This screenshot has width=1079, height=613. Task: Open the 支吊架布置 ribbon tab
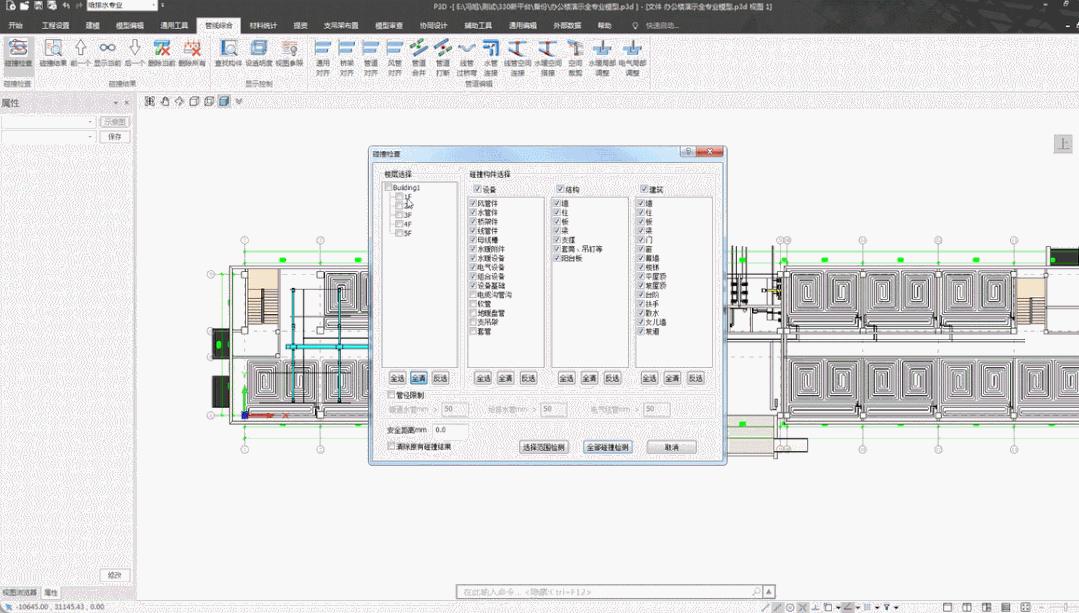click(341, 24)
